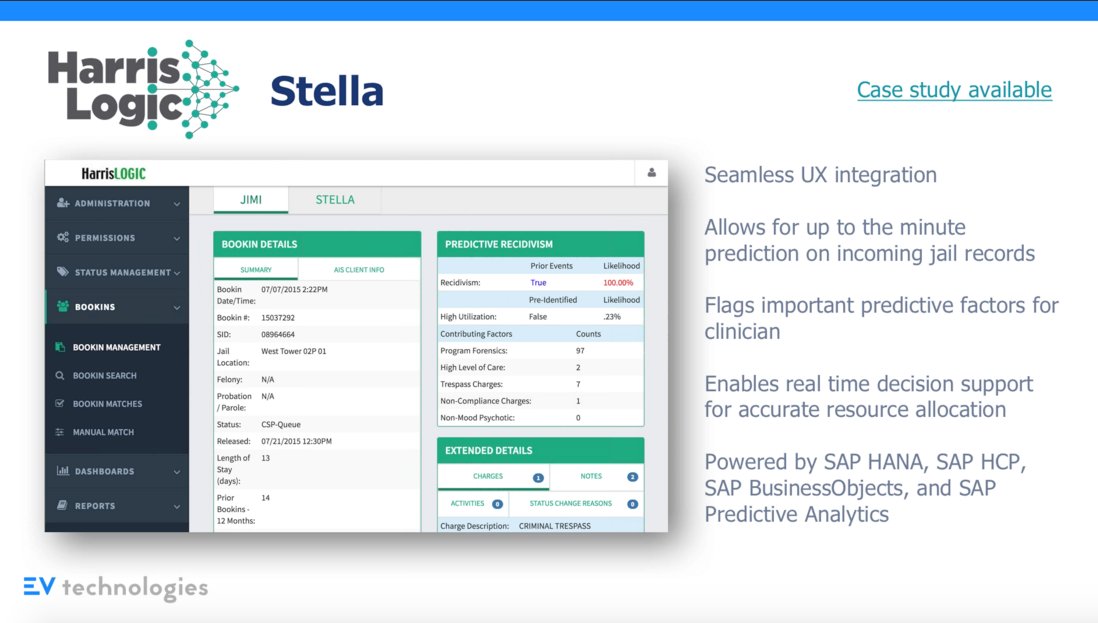Click the Manual Match sliders icon

pos(60,432)
